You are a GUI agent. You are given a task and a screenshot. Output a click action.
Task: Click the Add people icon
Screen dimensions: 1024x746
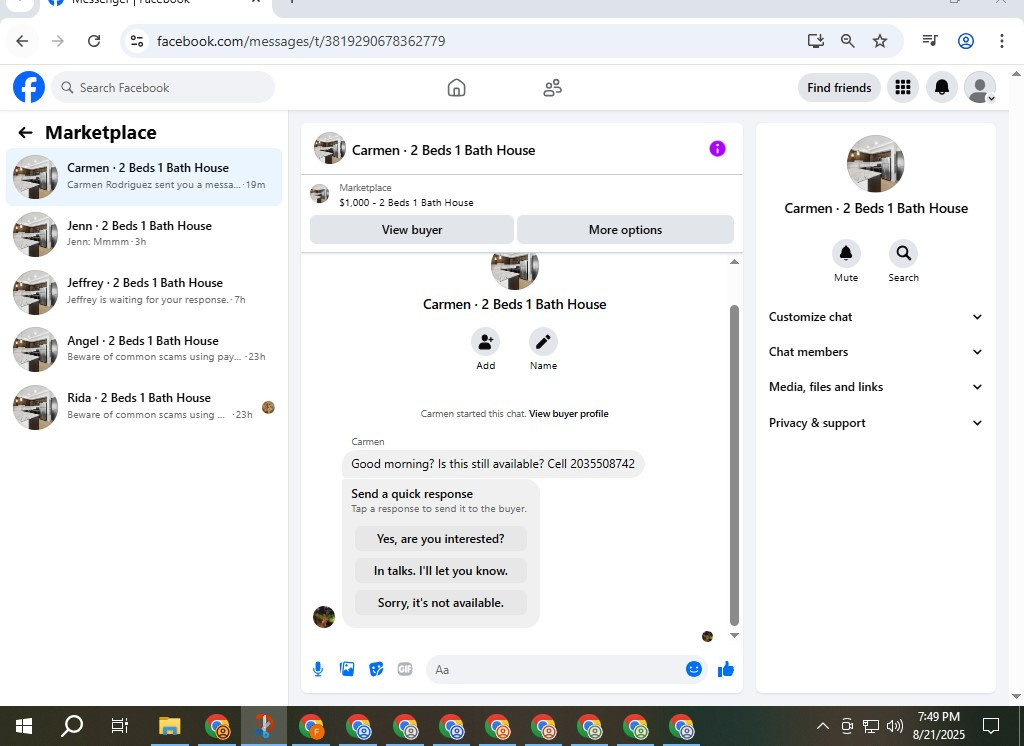pos(485,342)
